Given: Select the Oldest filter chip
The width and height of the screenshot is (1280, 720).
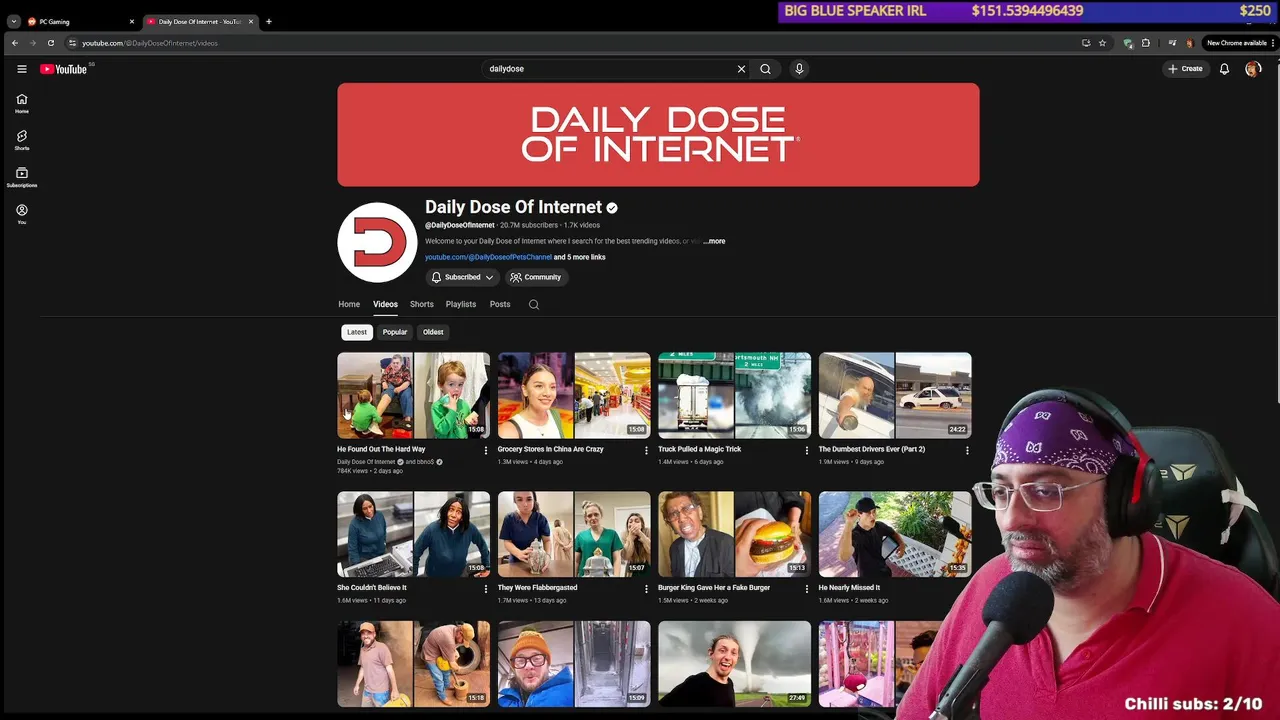Looking at the screenshot, I should pyautogui.click(x=433, y=332).
